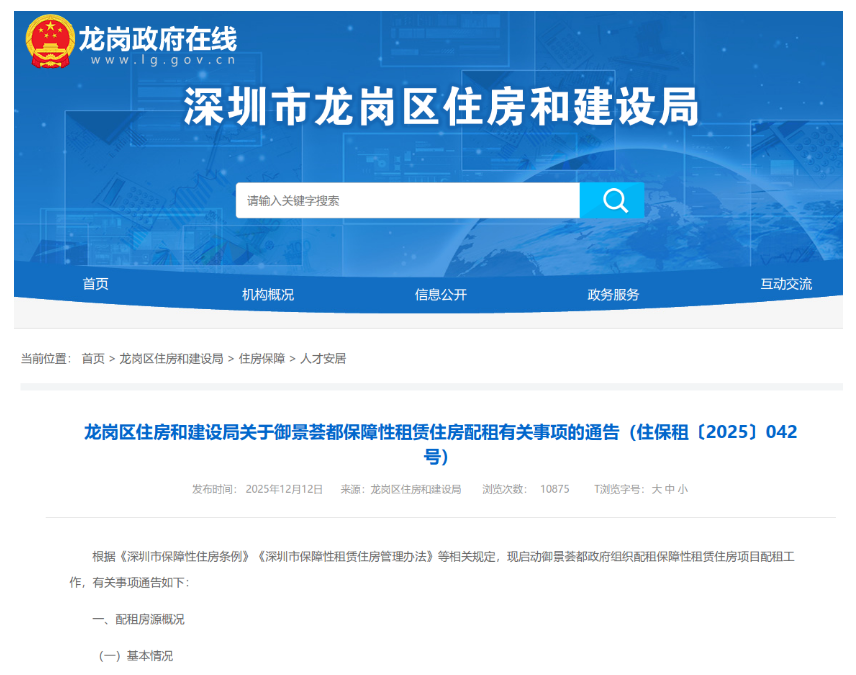The width and height of the screenshot is (856, 675).
Task: Click the www.lg.gov.cn address under the logo
Action: pyautogui.click(x=162, y=59)
